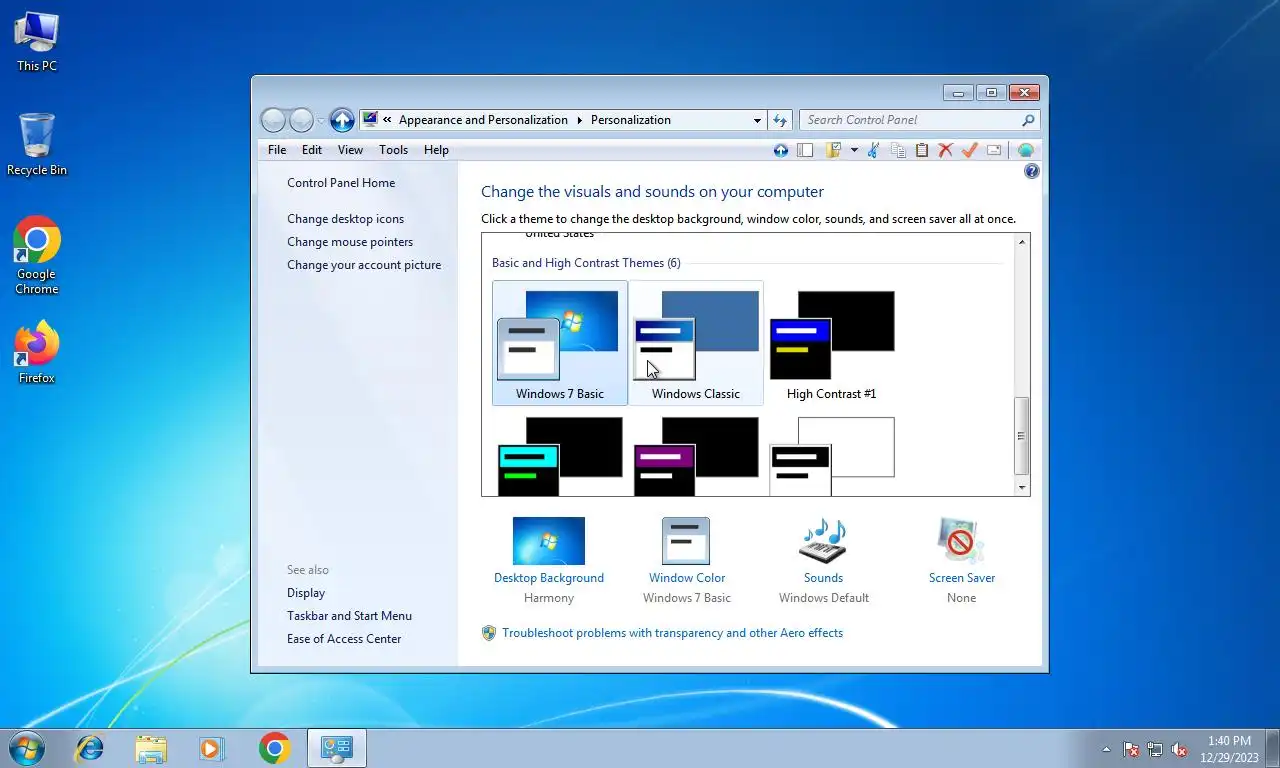Select the High Contrast #1 theme
Screen dimensions: 1280x768
832,343
